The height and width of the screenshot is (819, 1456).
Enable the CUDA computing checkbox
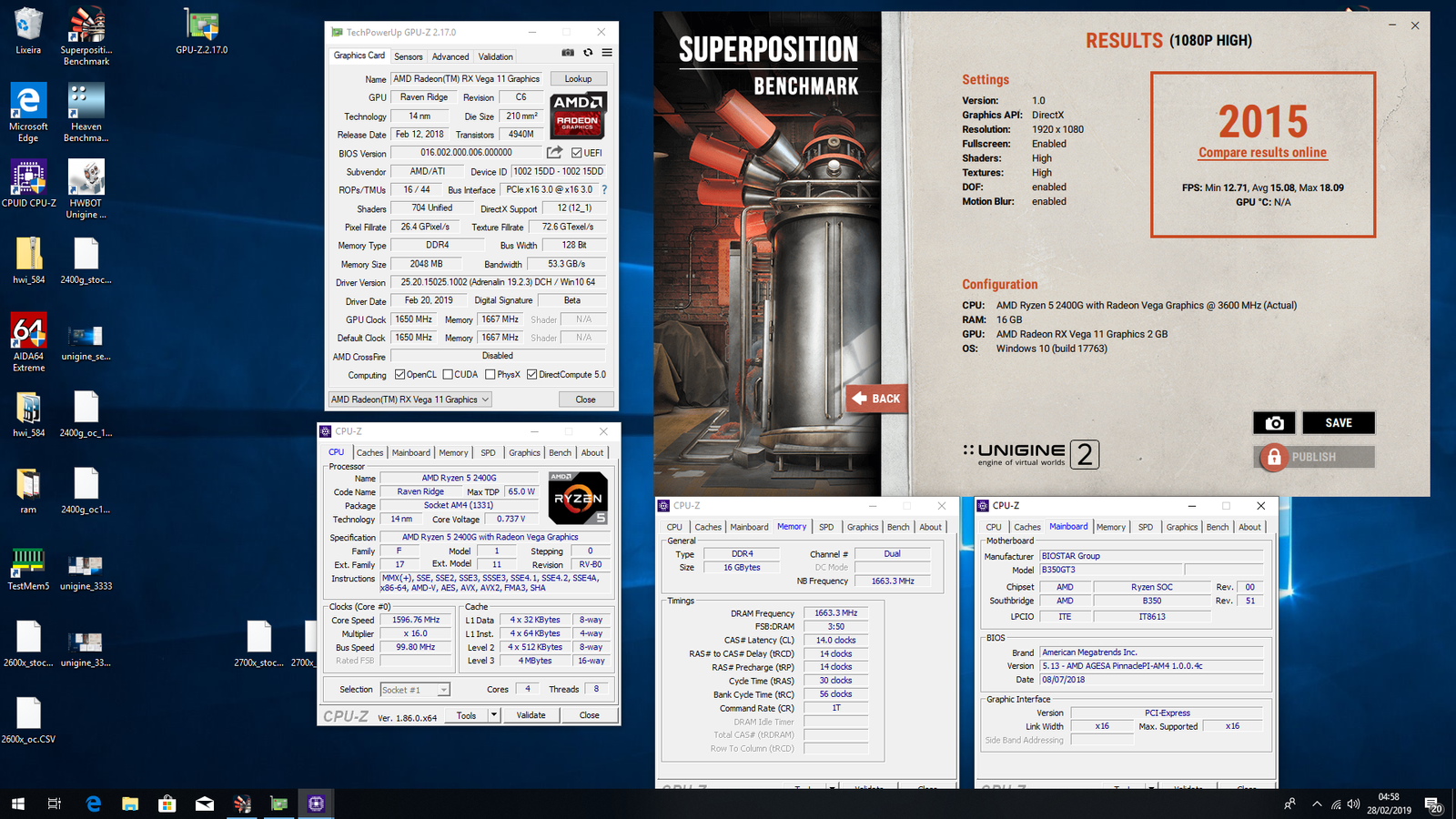point(448,375)
